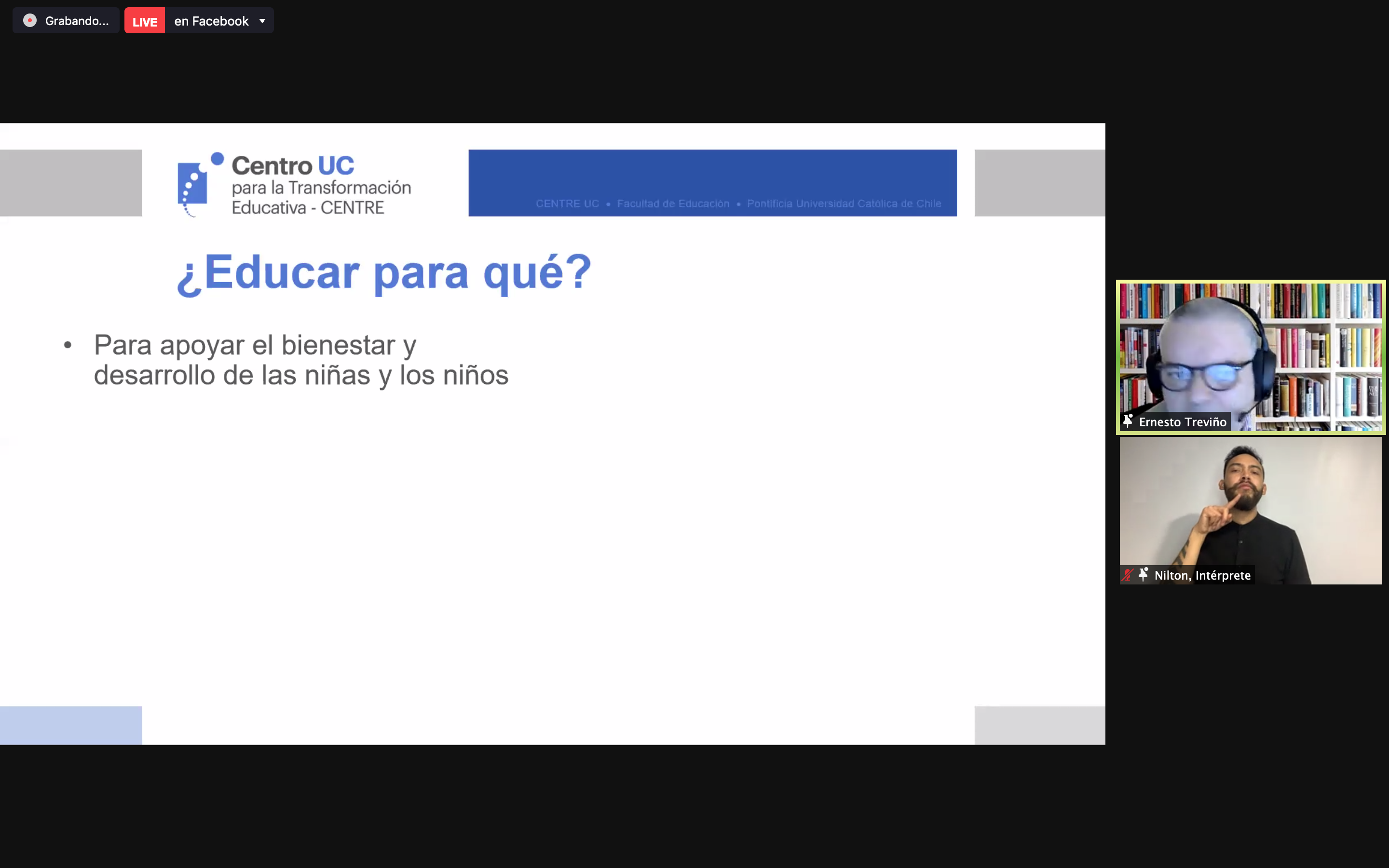Click Nilton's red muted microphone icon
The width and height of the screenshot is (1389, 868).
click(1128, 575)
